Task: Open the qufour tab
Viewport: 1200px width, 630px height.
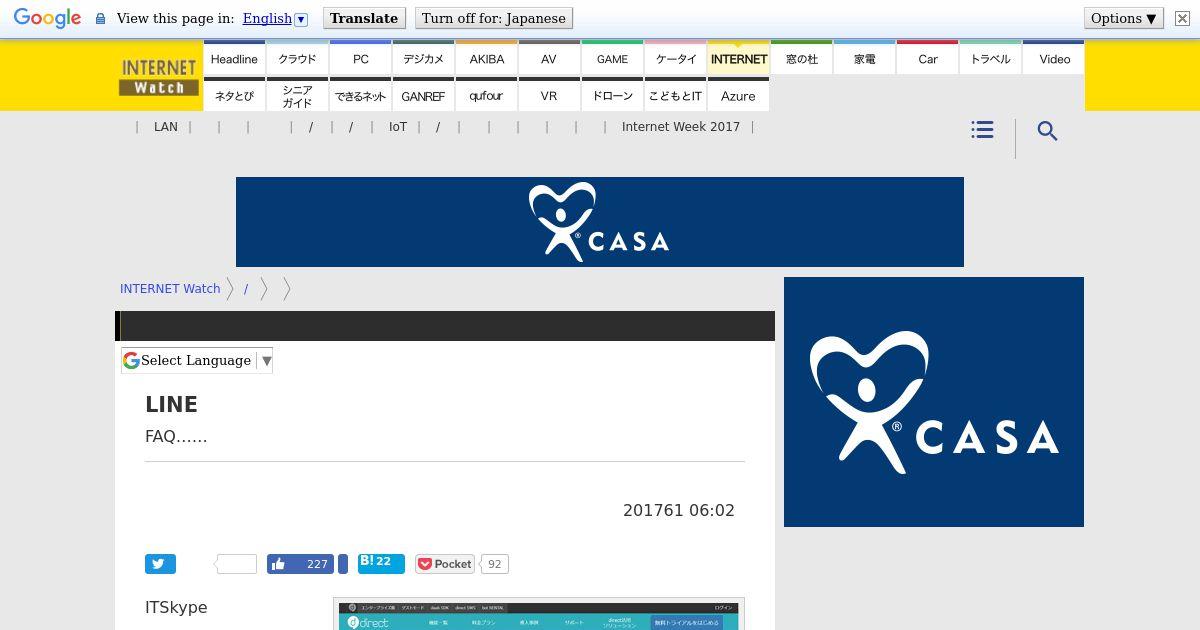Action: tap(487, 95)
